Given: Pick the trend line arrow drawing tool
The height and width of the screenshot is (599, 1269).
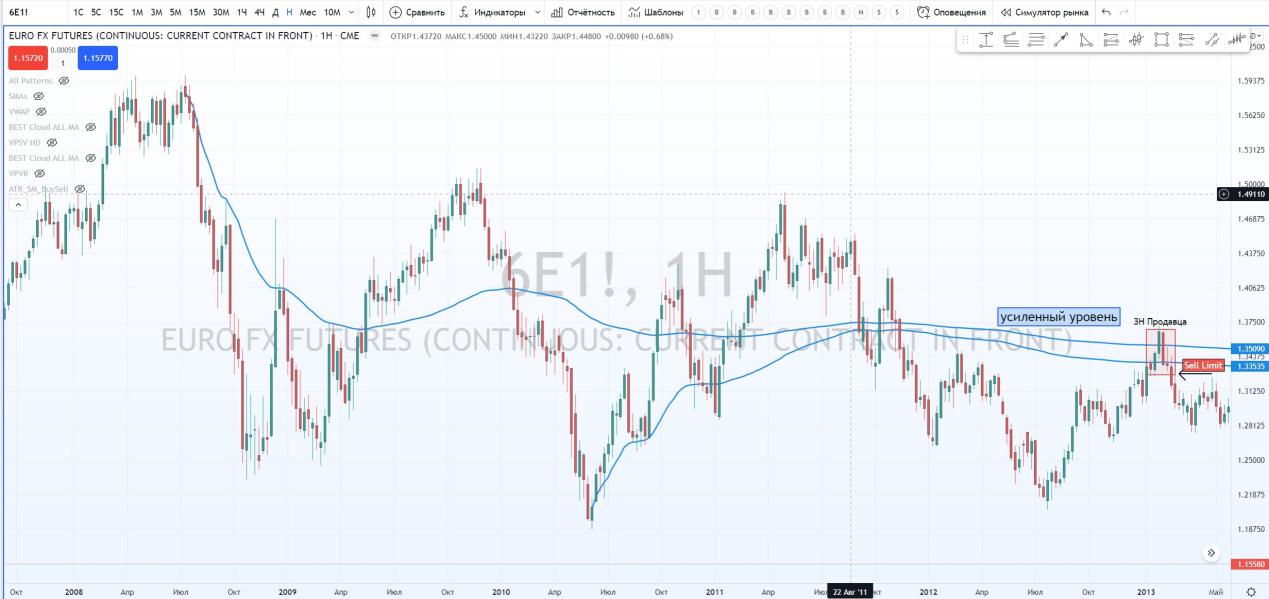Looking at the screenshot, I should [1061, 40].
